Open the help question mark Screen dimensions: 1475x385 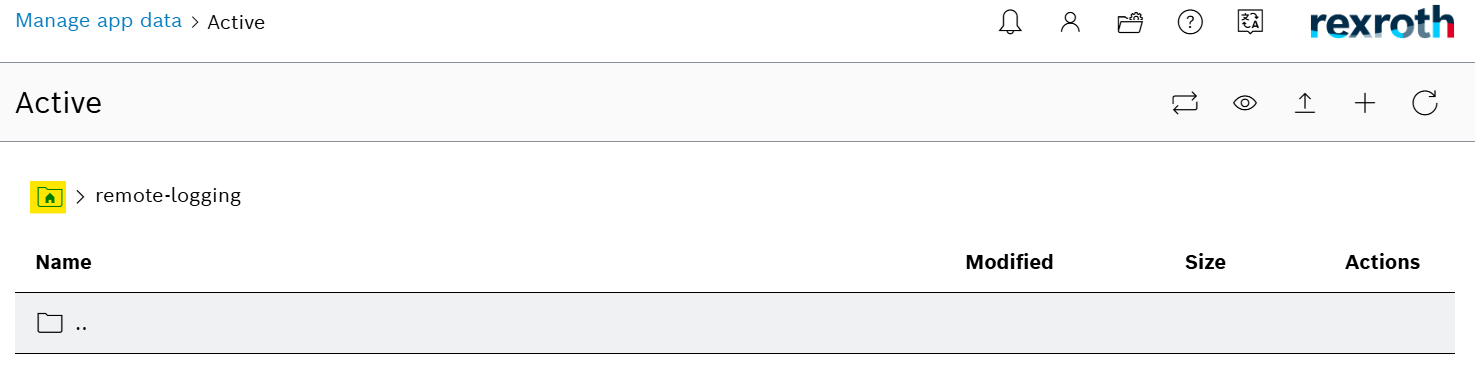(x=1190, y=23)
